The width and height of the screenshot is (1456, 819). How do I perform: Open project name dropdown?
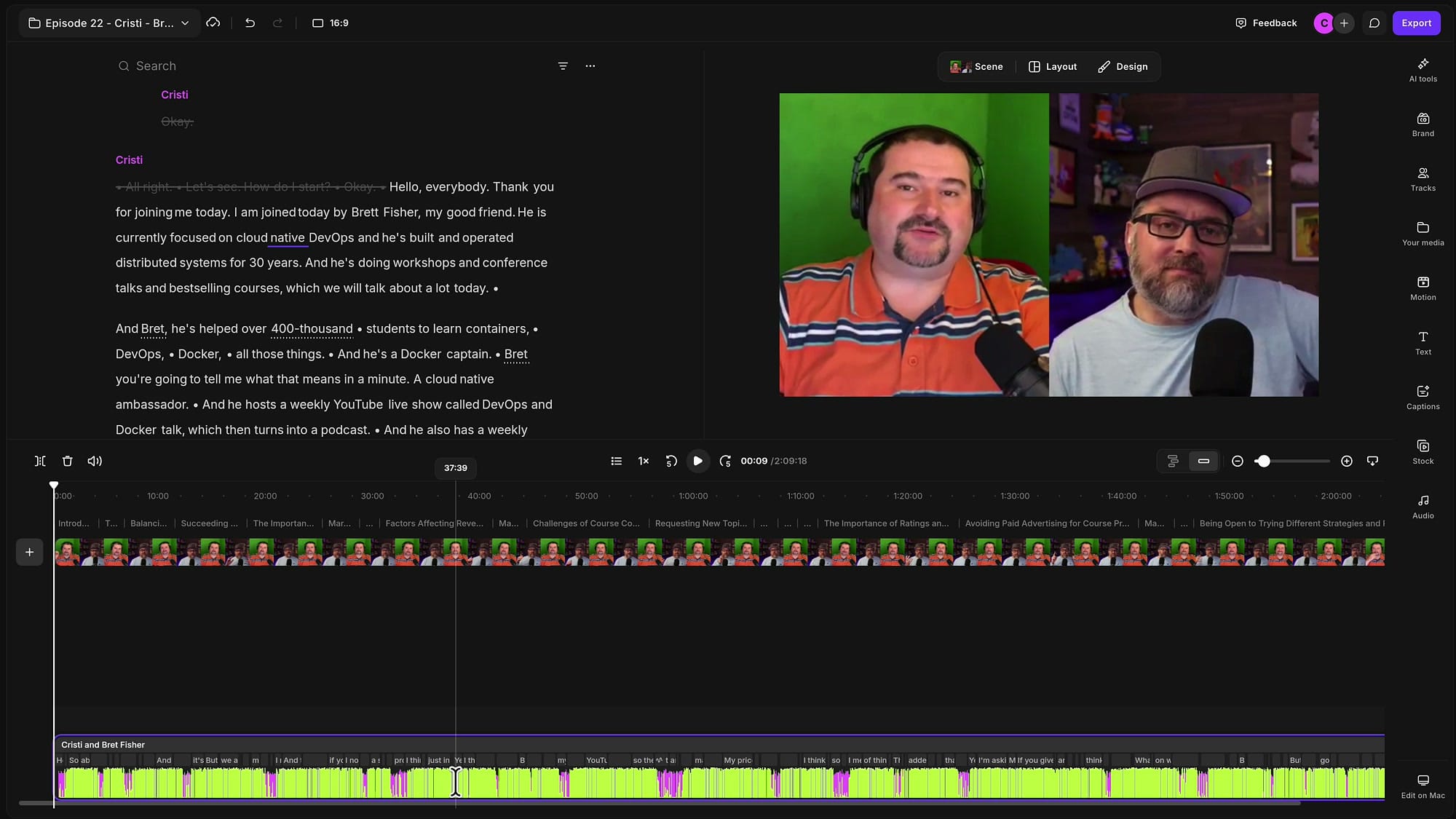[109, 23]
